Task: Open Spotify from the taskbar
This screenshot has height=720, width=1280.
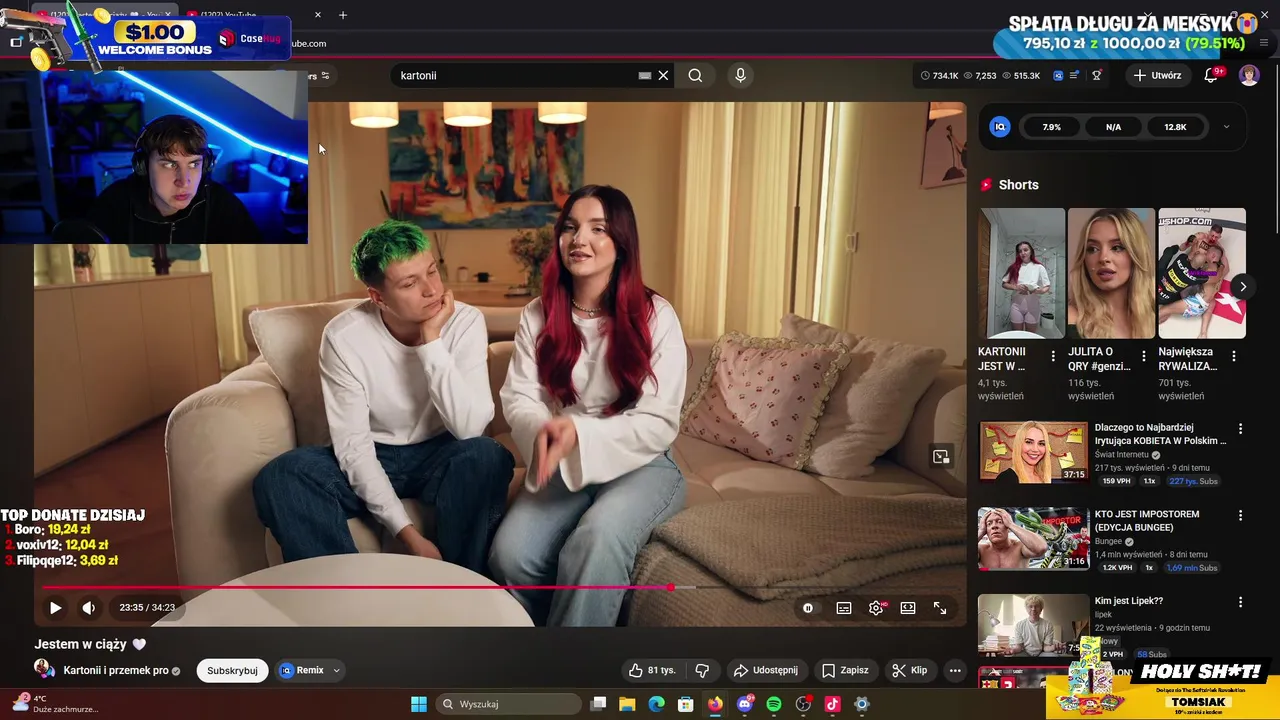Action: 774,704
